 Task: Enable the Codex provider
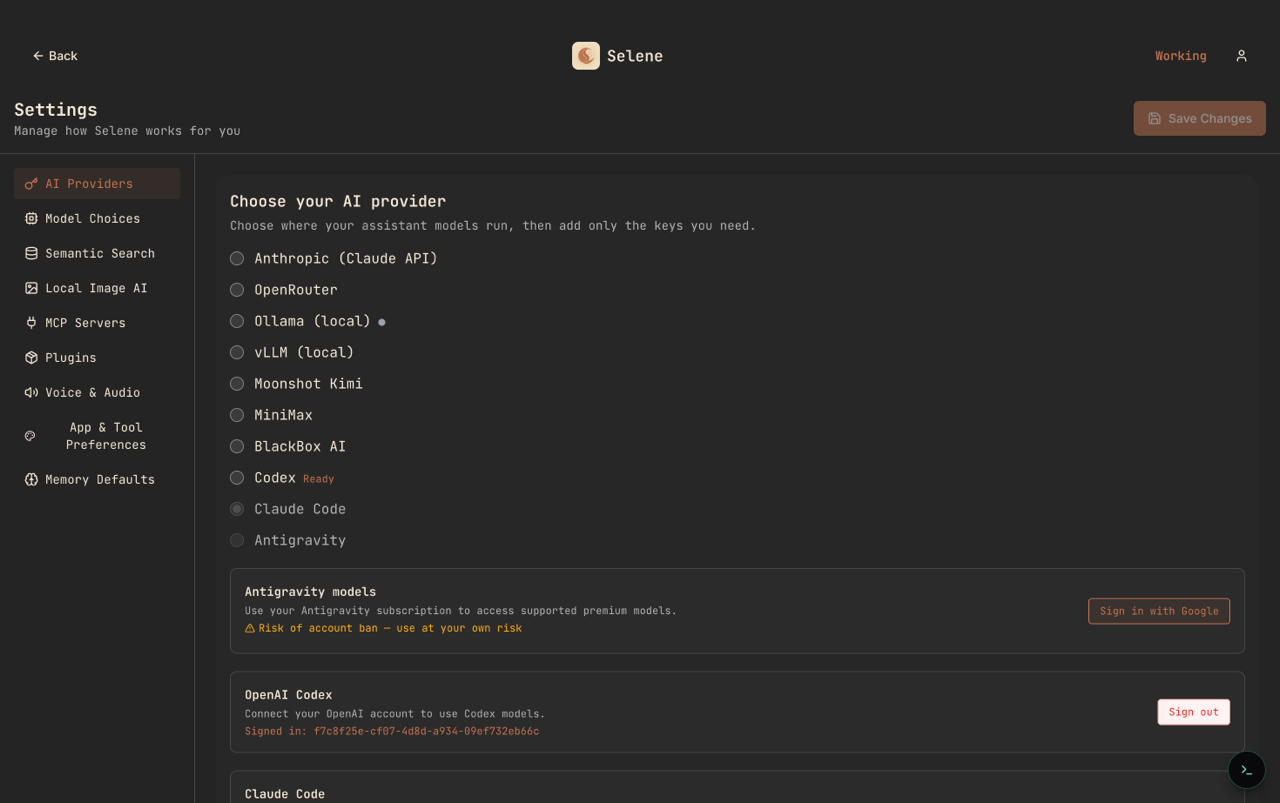pos(237,477)
